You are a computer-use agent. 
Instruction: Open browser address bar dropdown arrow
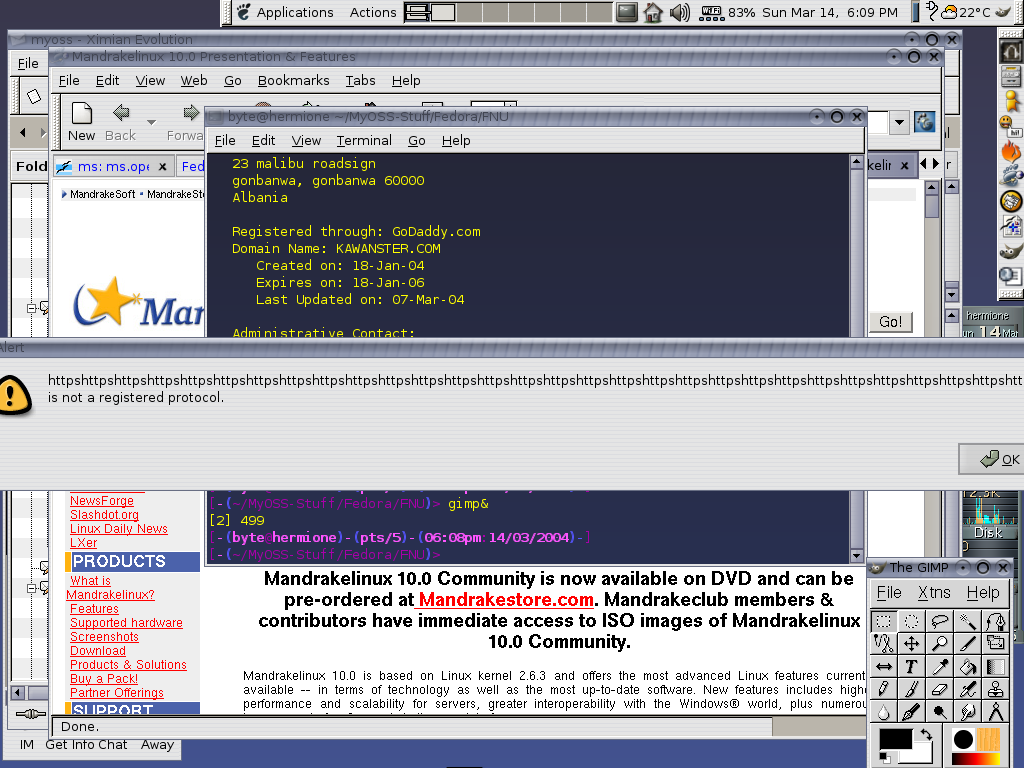click(x=899, y=122)
